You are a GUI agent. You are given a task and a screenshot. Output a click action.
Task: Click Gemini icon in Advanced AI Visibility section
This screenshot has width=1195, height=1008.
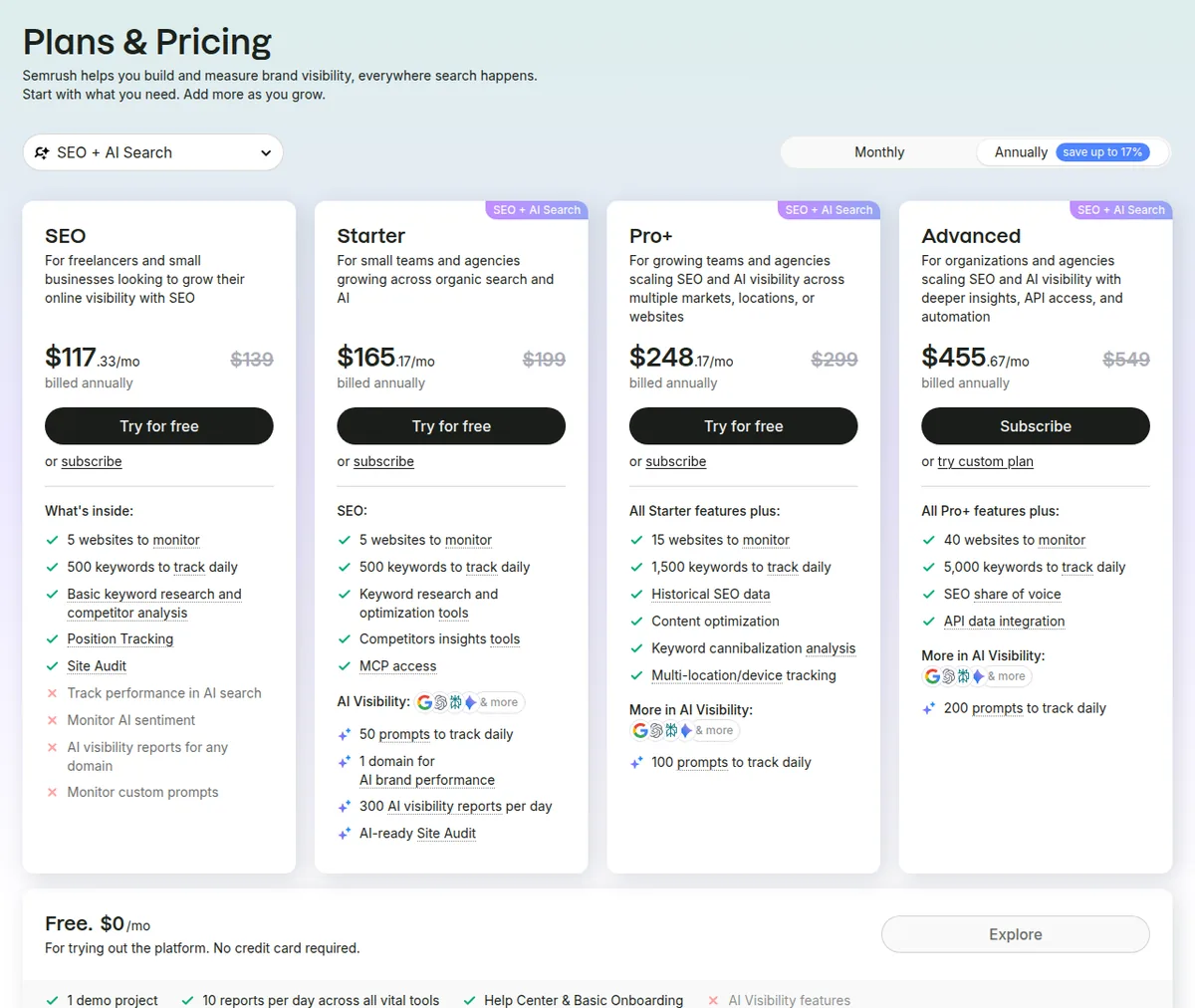click(978, 676)
